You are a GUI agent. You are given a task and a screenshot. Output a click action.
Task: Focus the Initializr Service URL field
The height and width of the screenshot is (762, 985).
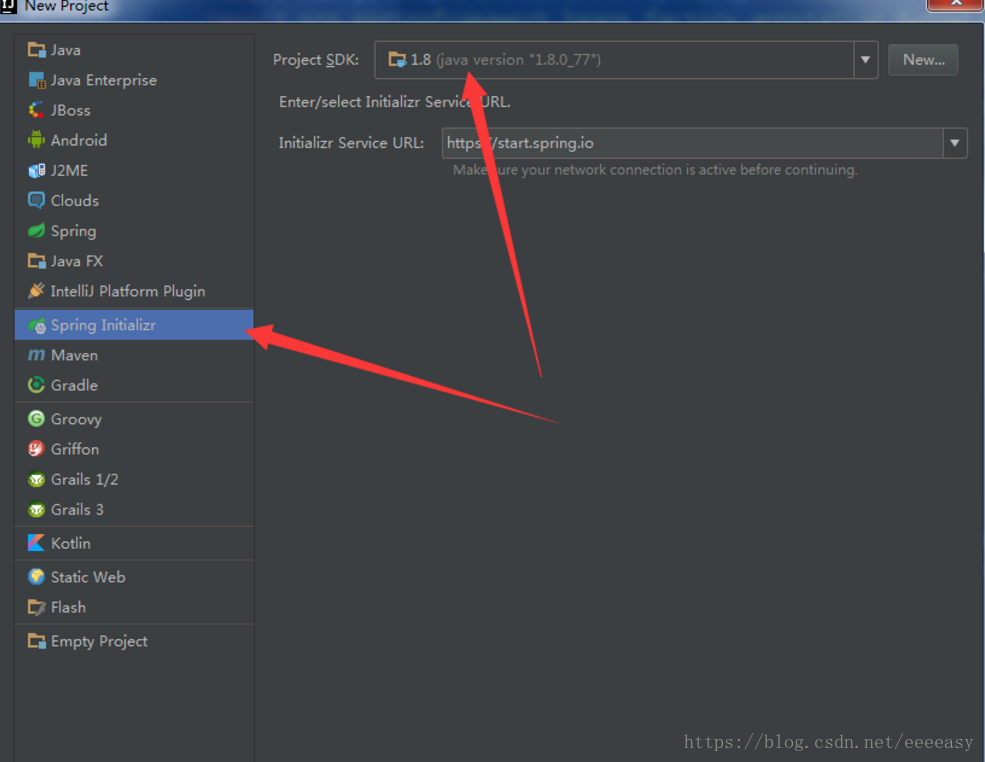point(692,143)
